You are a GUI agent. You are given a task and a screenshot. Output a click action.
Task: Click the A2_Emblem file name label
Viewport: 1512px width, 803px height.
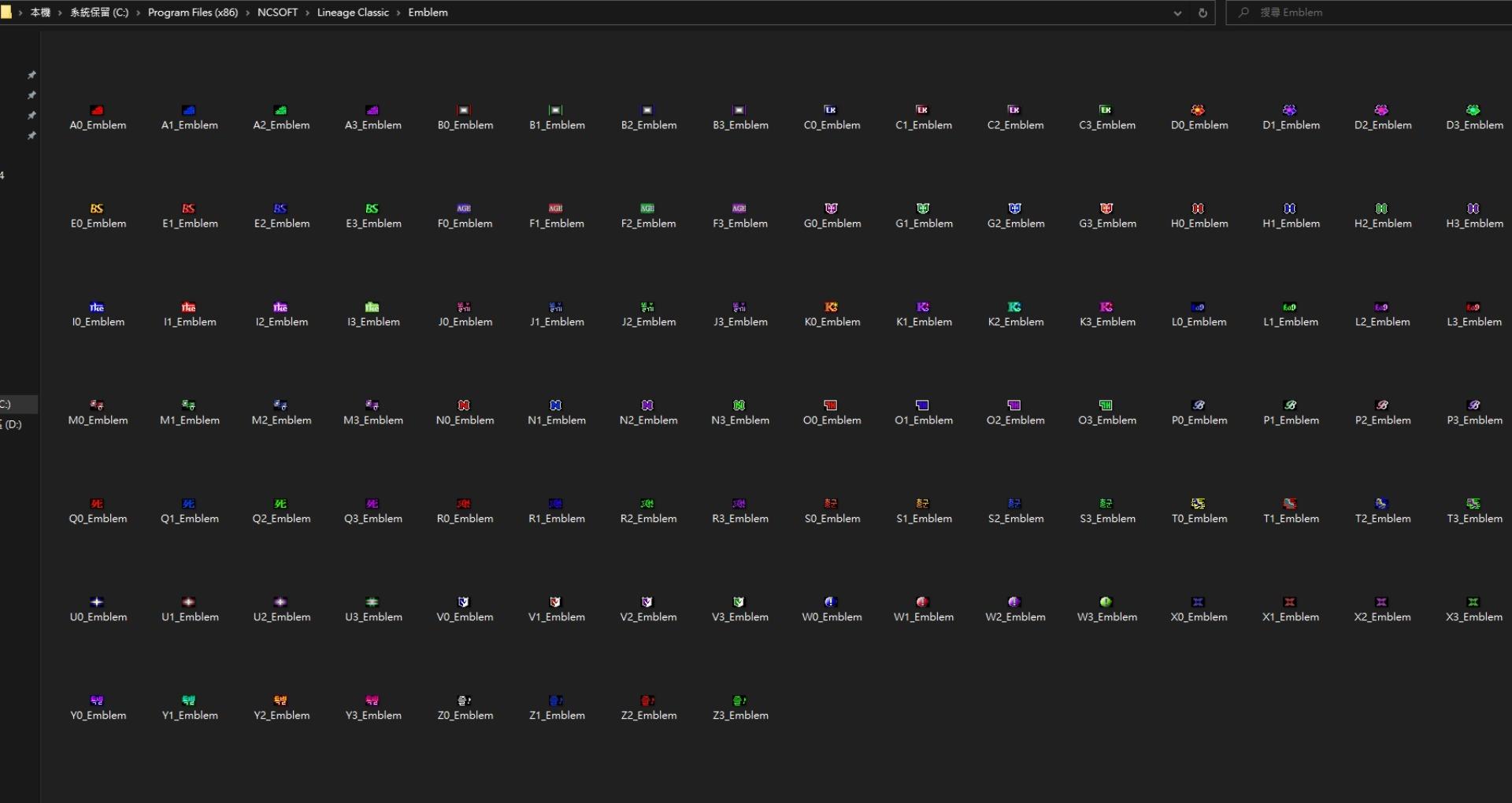pos(281,125)
